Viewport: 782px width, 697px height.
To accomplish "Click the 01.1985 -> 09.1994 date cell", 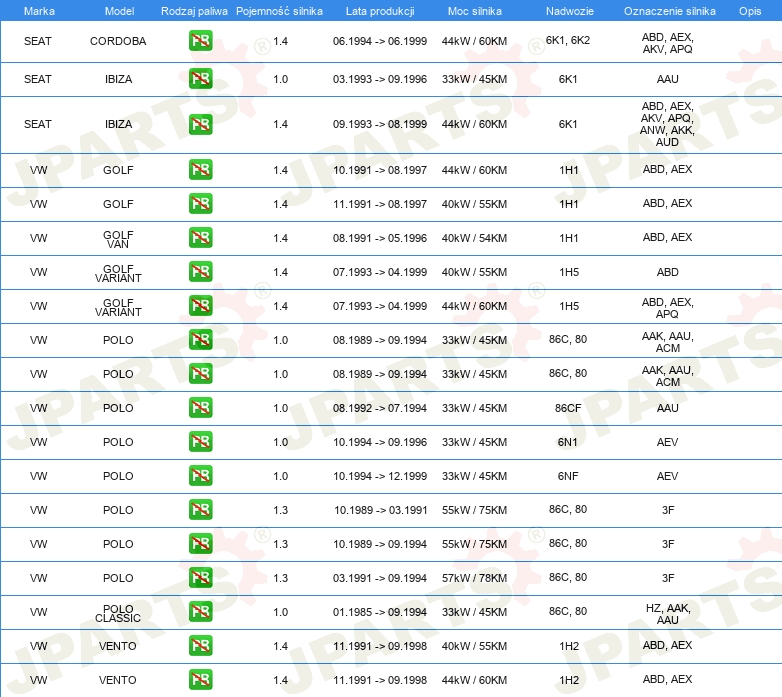I will (x=380, y=612).
